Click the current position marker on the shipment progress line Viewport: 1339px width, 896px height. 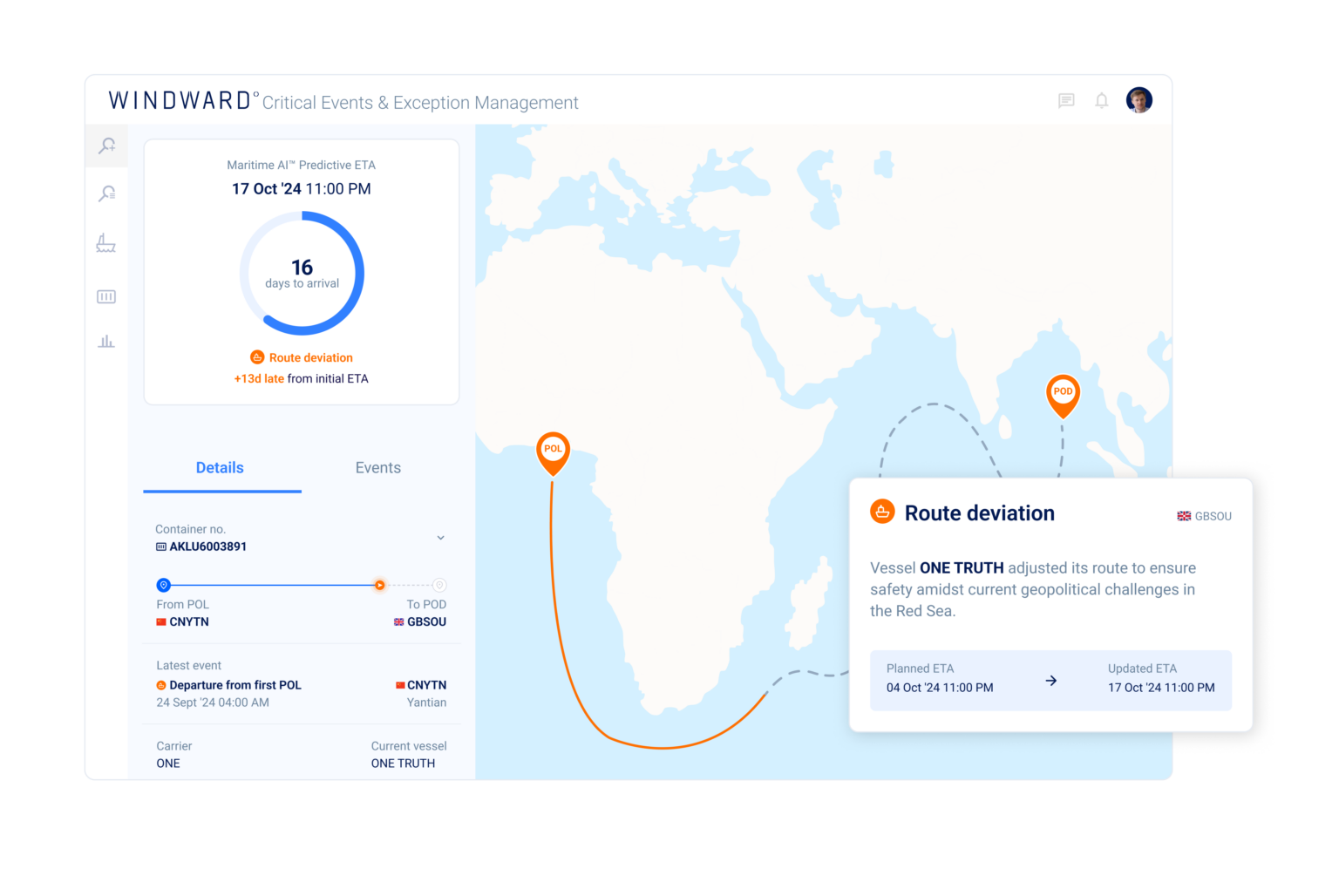coord(379,585)
